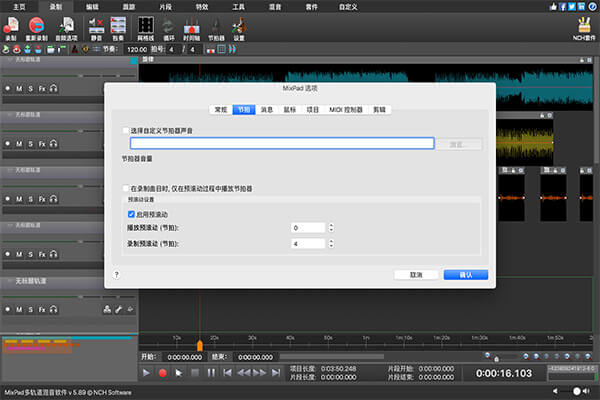The width and height of the screenshot is (600, 400).
Task: Toggle the 循环 (Loop) toolbar icon
Action: (168, 25)
